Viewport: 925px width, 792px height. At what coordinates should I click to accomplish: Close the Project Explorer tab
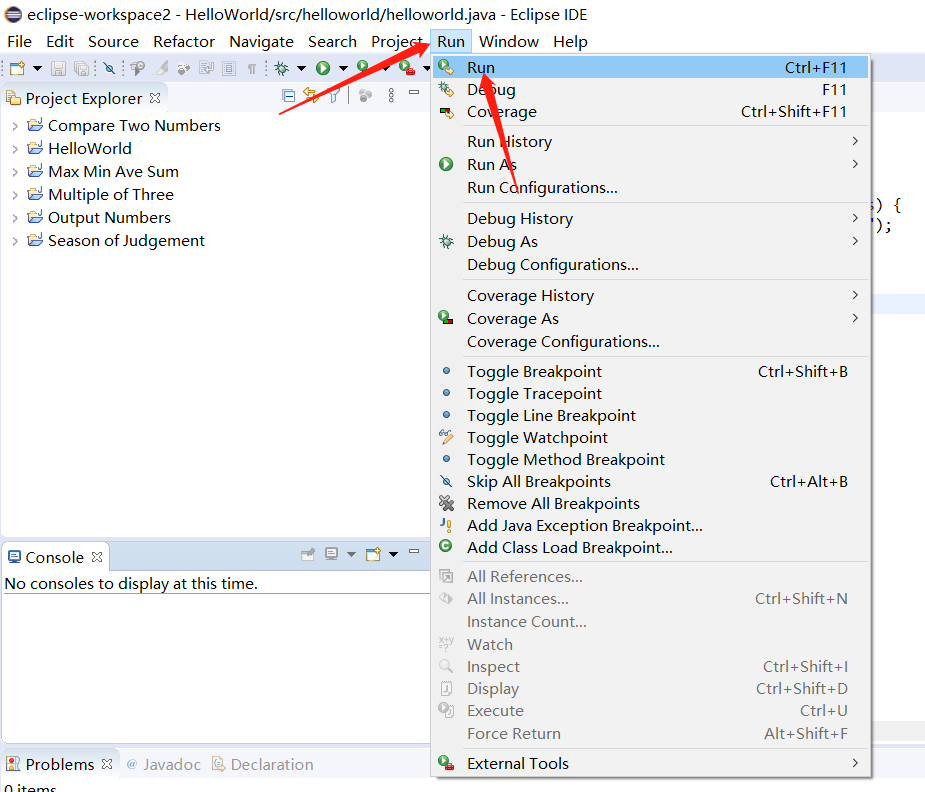[155, 98]
